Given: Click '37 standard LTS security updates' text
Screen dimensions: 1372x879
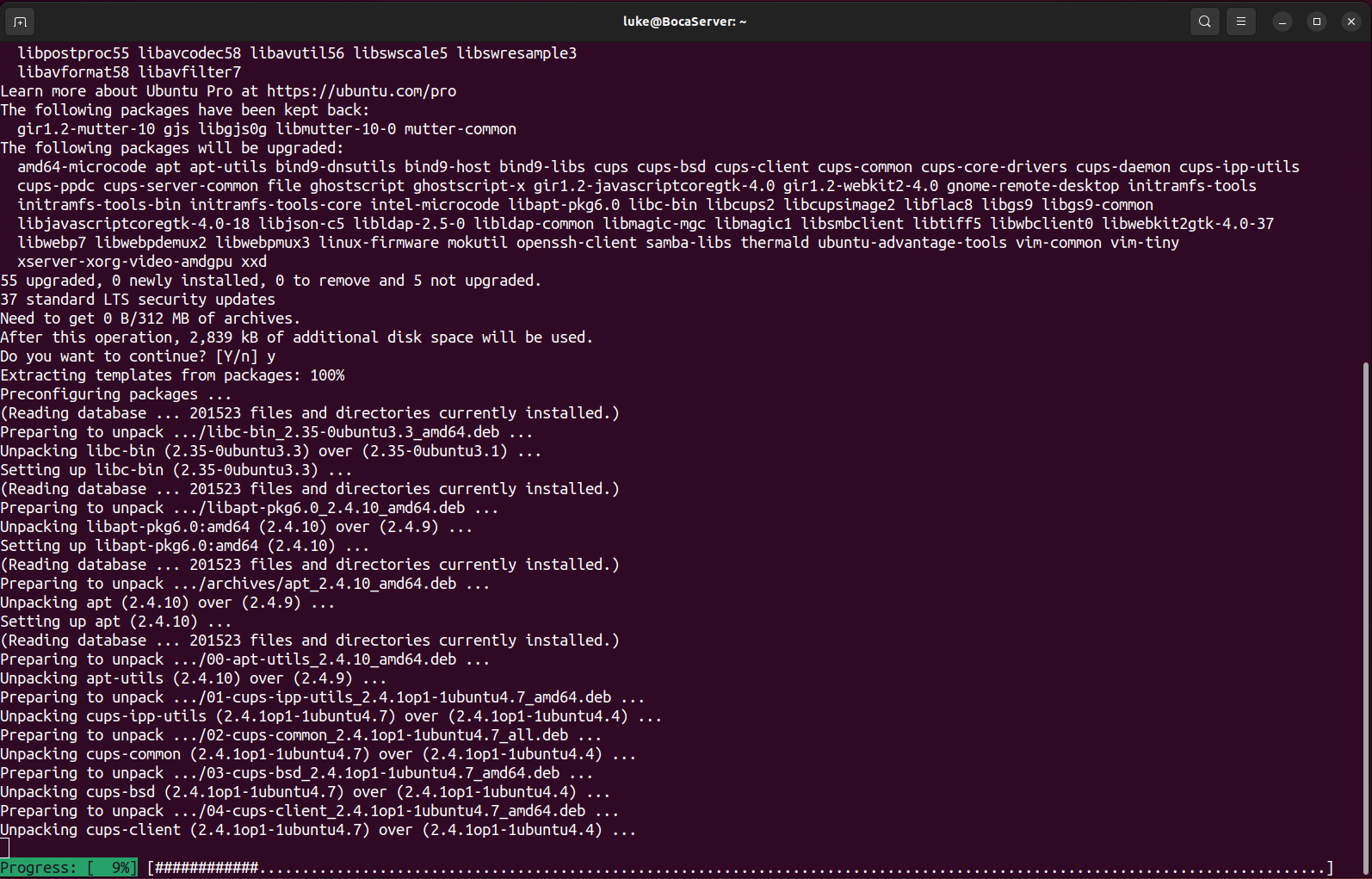Looking at the screenshot, I should [138, 300].
